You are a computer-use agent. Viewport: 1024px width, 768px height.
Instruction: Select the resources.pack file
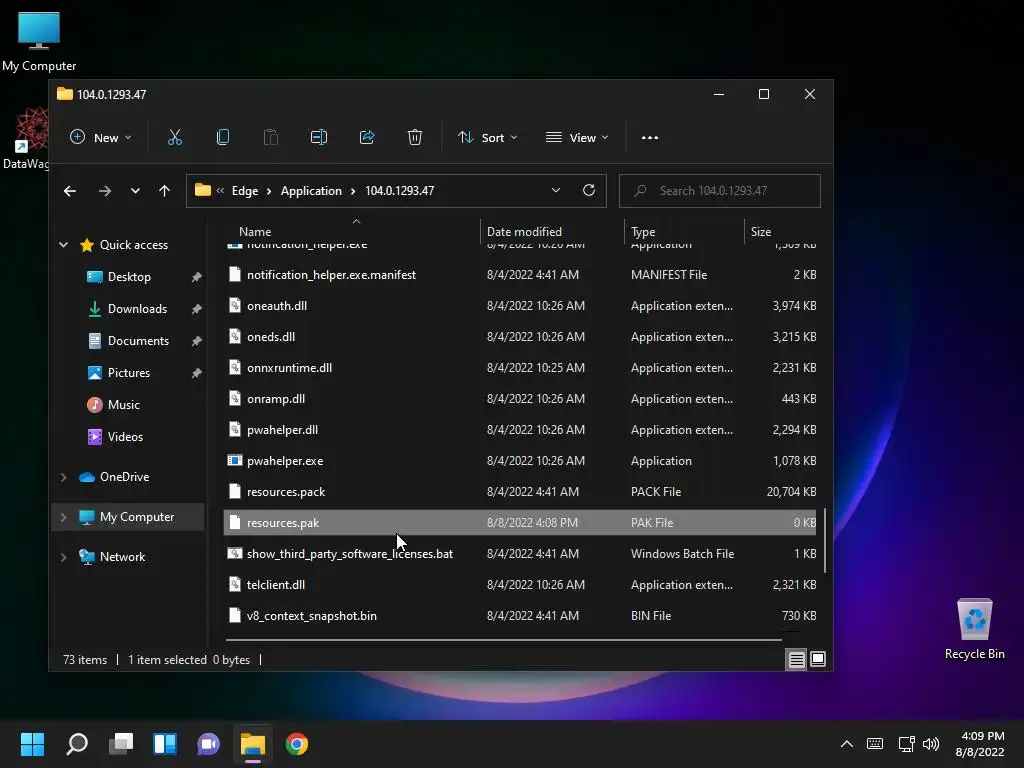[520, 492]
